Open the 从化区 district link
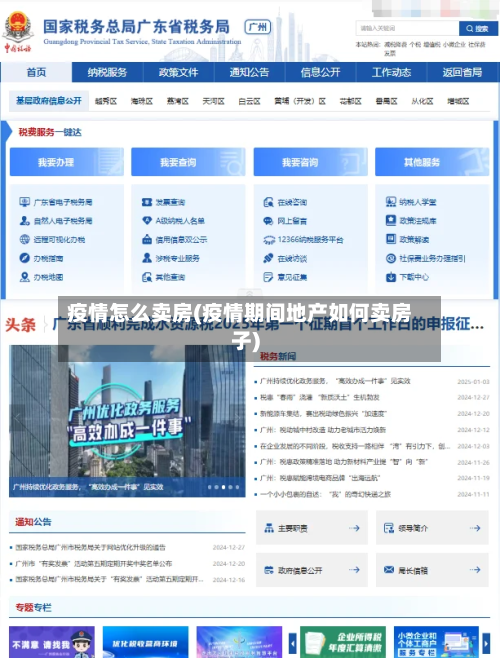 pyautogui.click(x=422, y=101)
